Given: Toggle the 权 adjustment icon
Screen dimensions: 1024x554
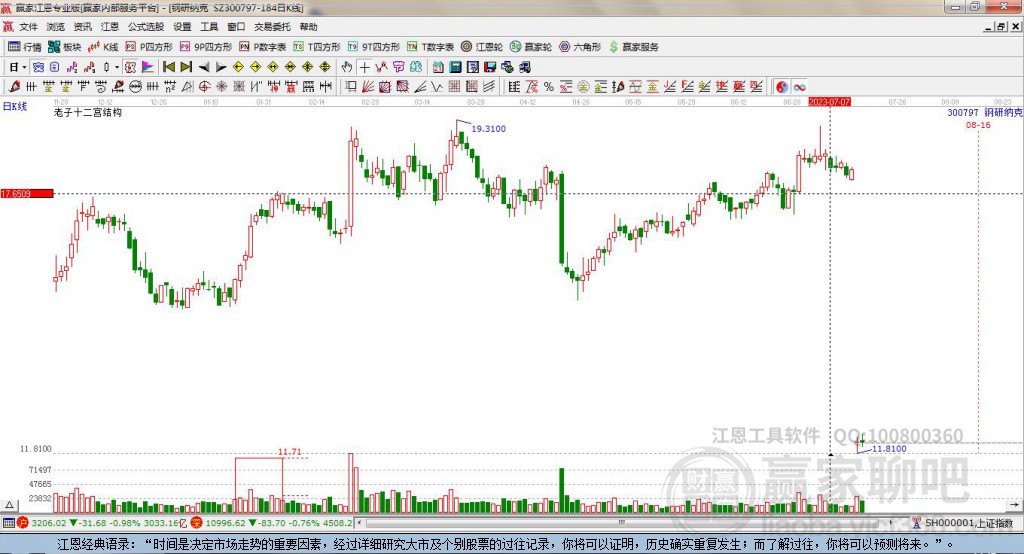Looking at the screenshot, I should pyautogui.click(x=130, y=67).
